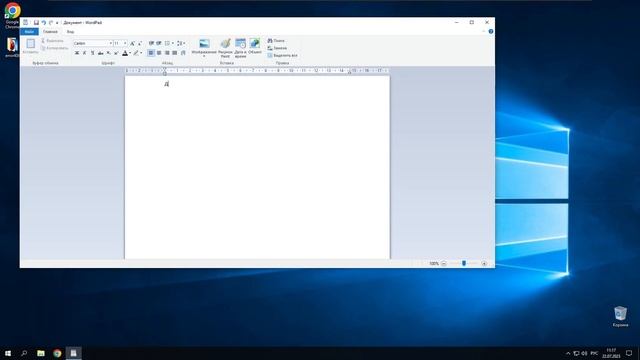This screenshot has height=360, width=640.
Task: Open the Windows Start menu
Action: [x=8, y=353]
